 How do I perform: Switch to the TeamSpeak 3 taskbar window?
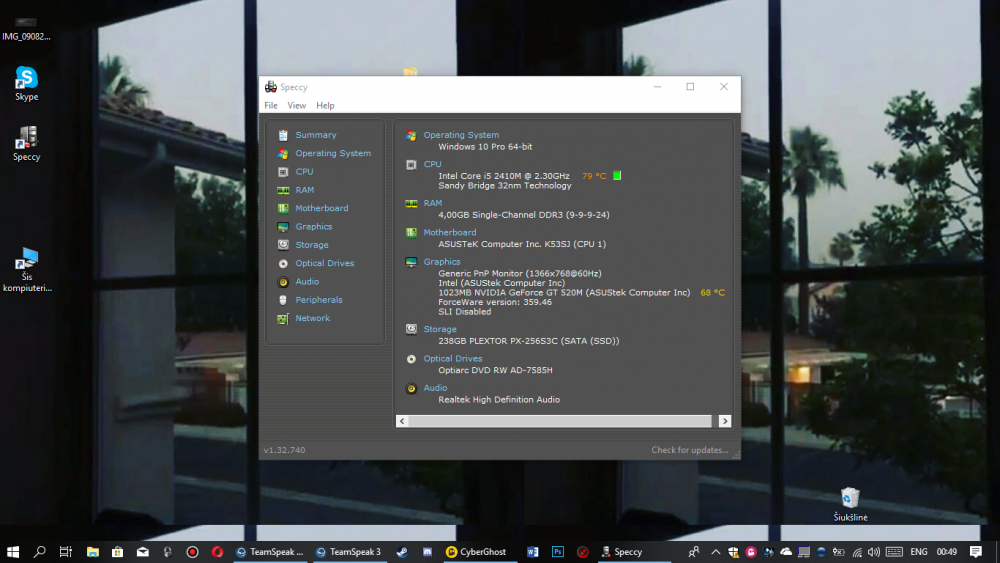click(349, 552)
